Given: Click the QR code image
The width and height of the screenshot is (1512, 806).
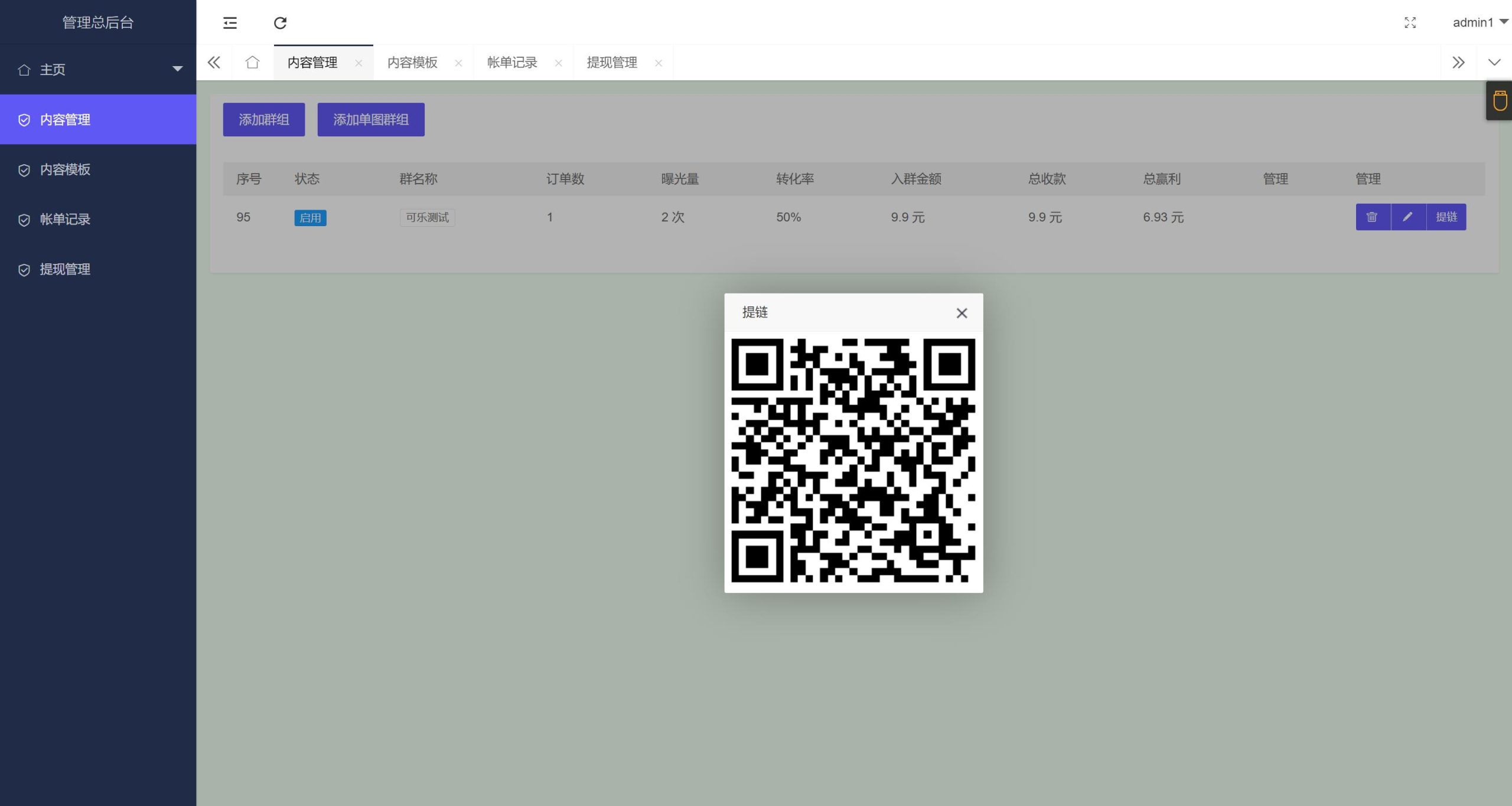Looking at the screenshot, I should tap(853, 461).
